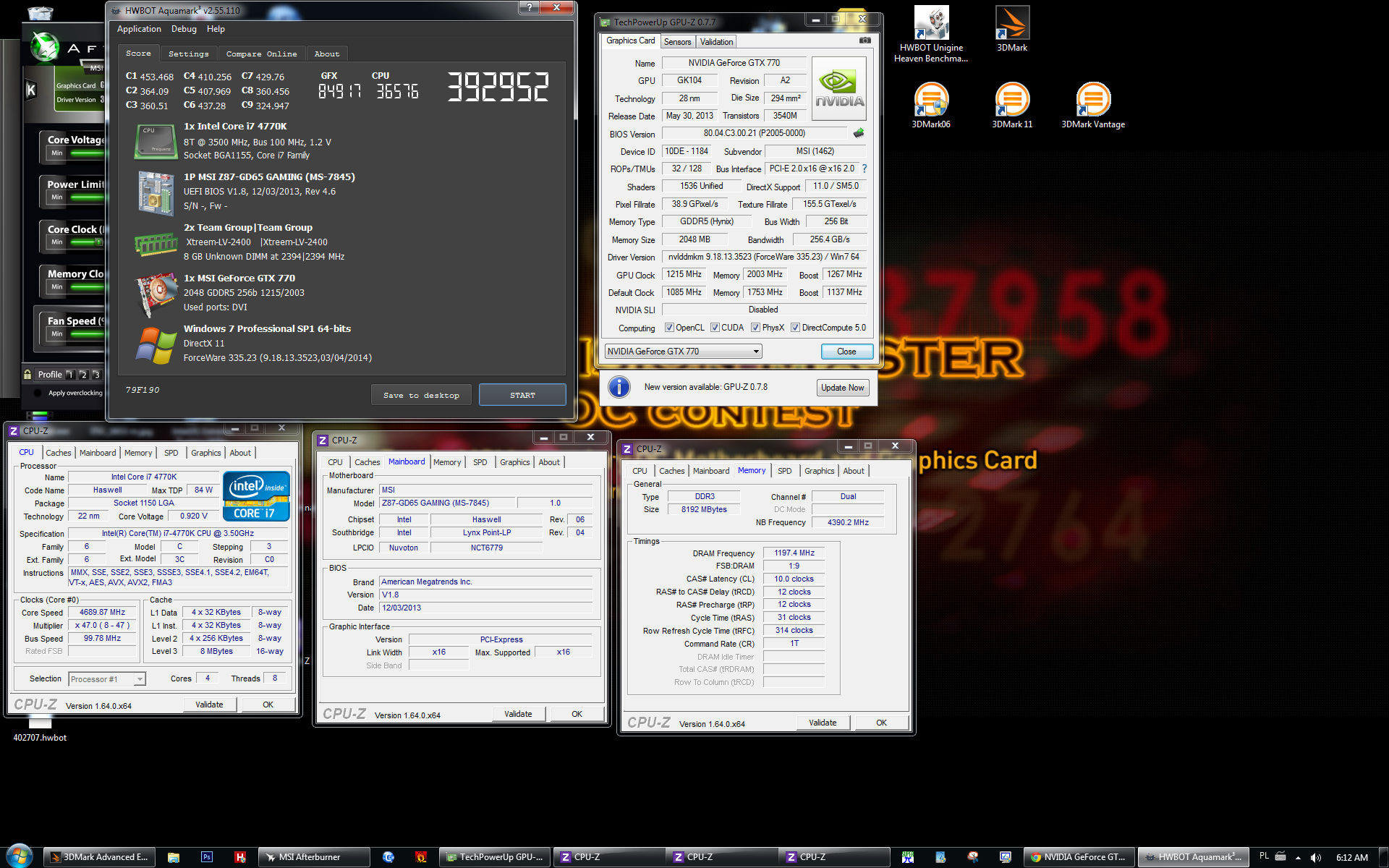Open the Graphics tab in the CPU-Z Mainboard window
Screen dimensions: 1389x868
click(514, 462)
